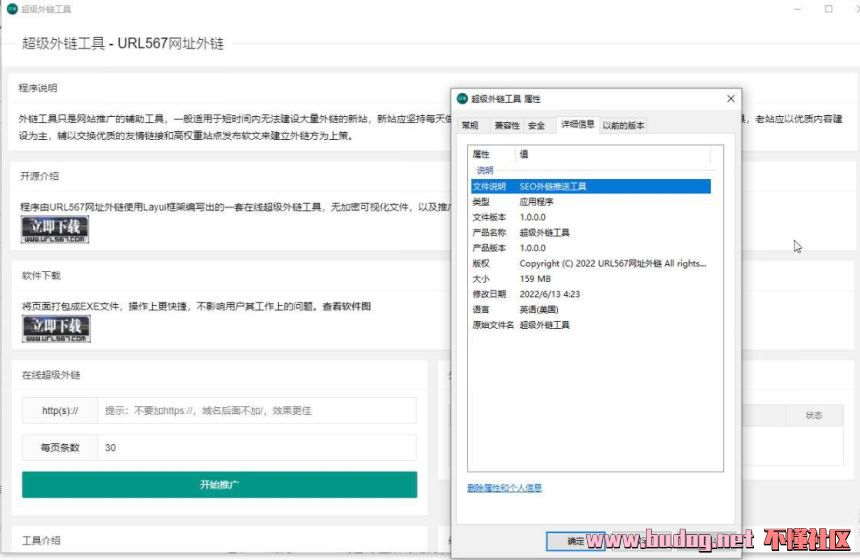Click the app icon in main title bar
860x560 pixels.
(x=12, y=9)
